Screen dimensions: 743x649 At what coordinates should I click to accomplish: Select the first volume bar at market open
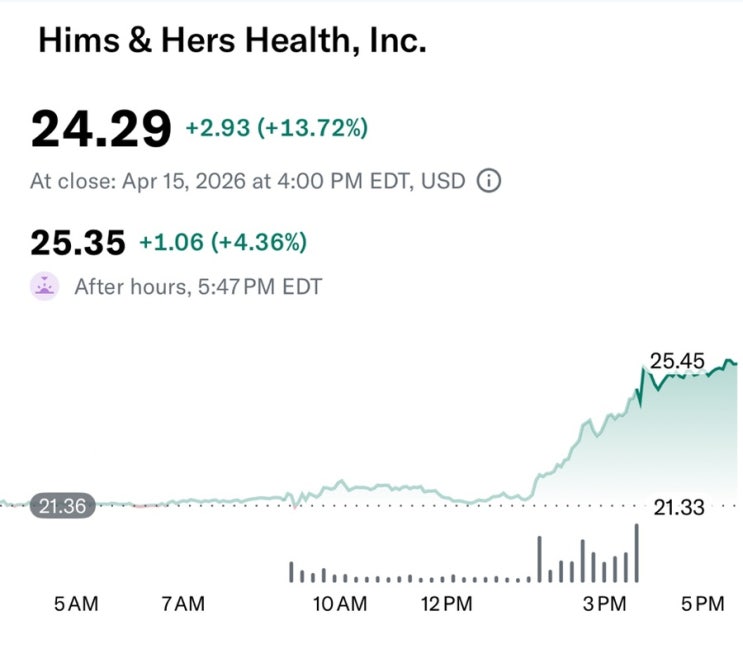(x=291, y=572)
